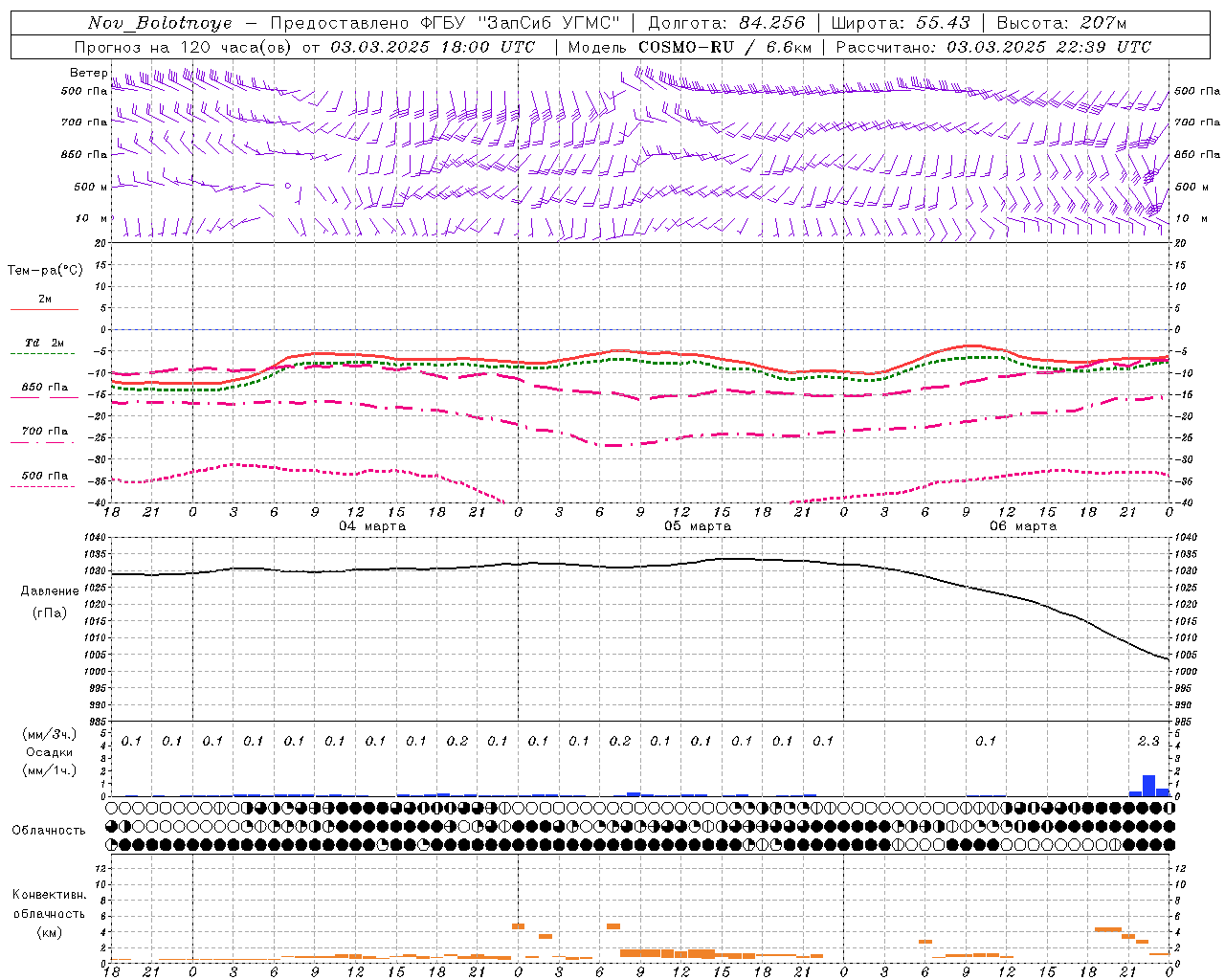Click the '04 марта' date label
Viewport: 1225px width, 980px height.
pyautogui.click(x=372, y=526)
